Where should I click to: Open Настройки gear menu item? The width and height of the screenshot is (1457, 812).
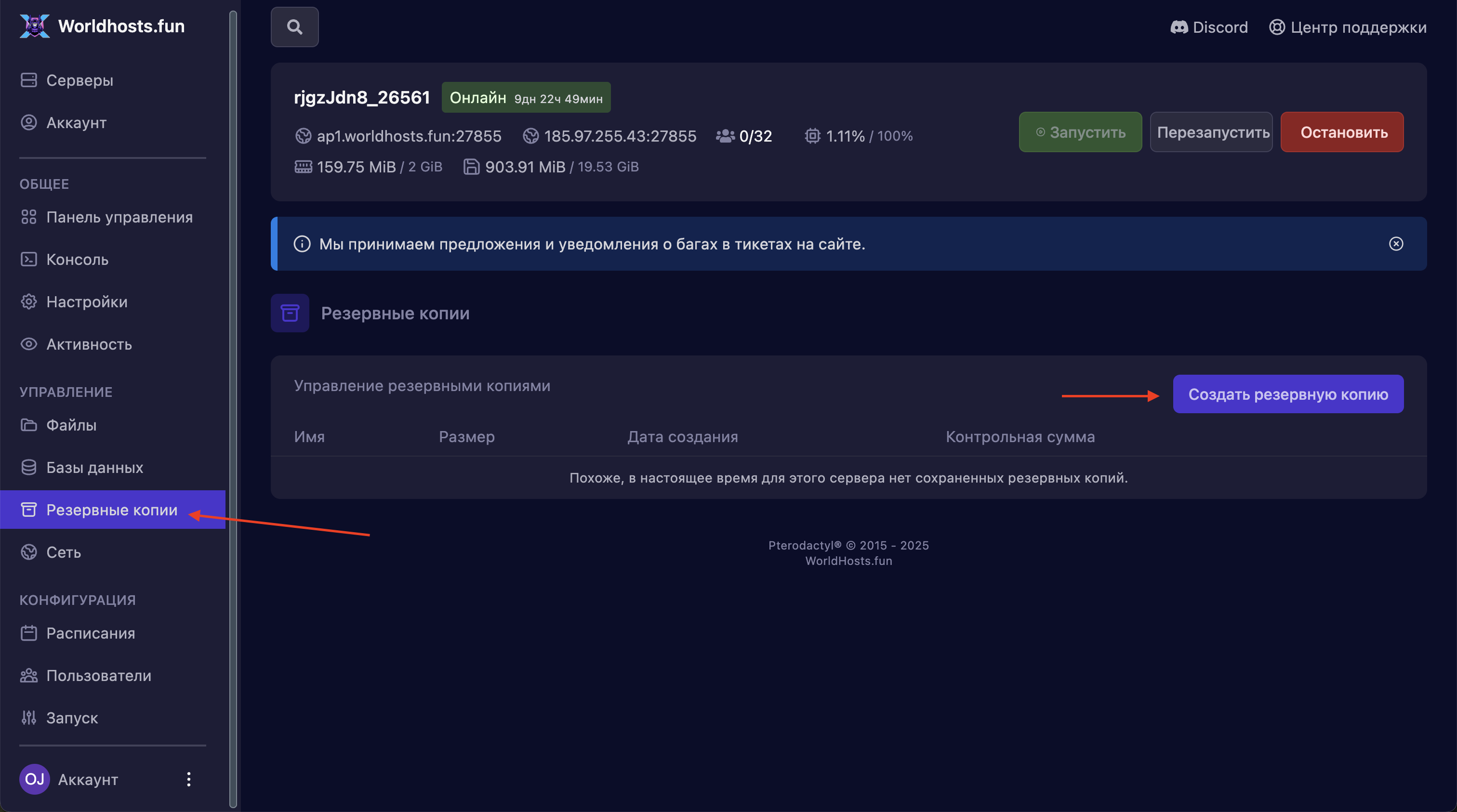tap(86, 302)
